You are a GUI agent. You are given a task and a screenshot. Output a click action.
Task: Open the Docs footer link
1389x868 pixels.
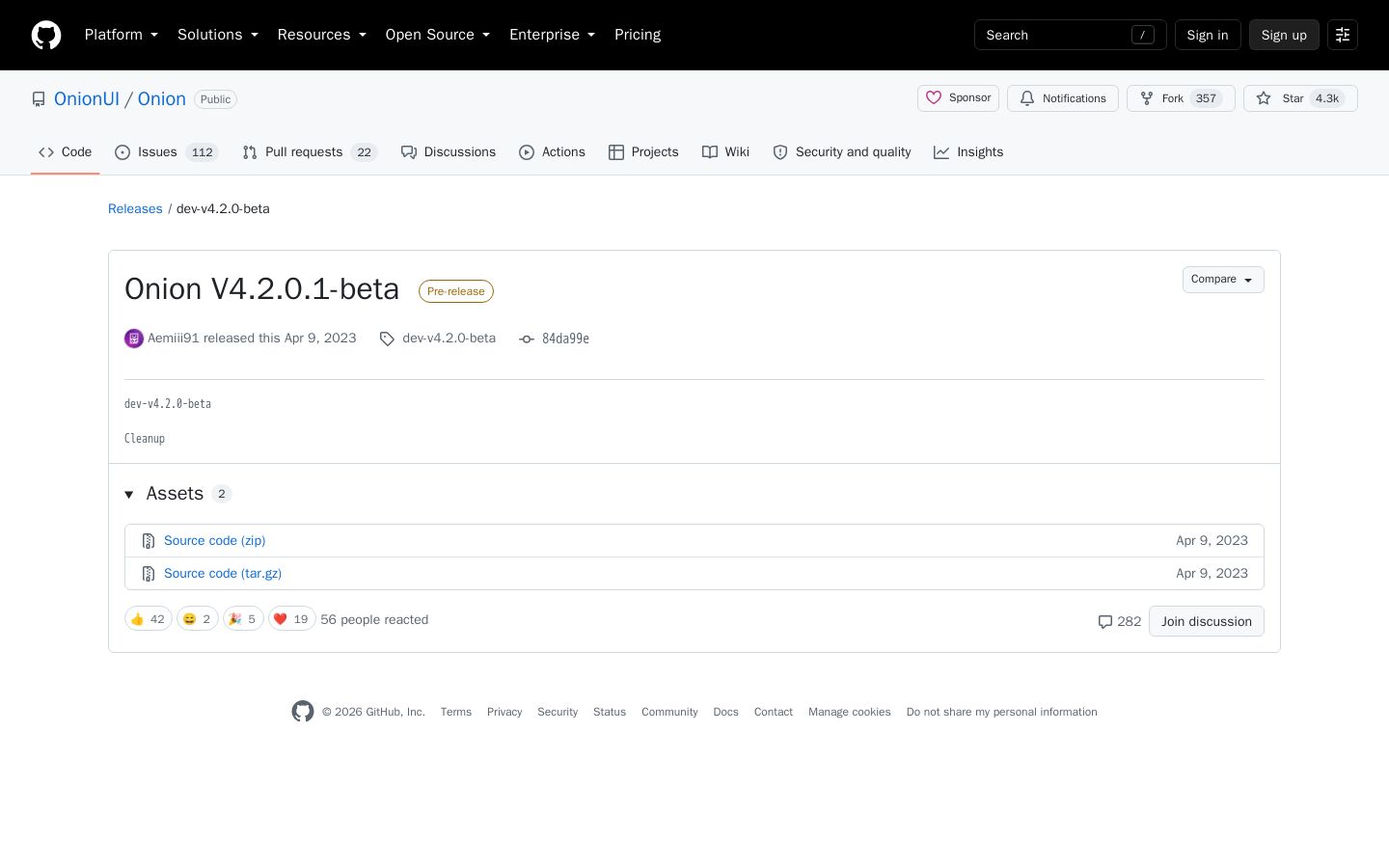coord(726,713)
